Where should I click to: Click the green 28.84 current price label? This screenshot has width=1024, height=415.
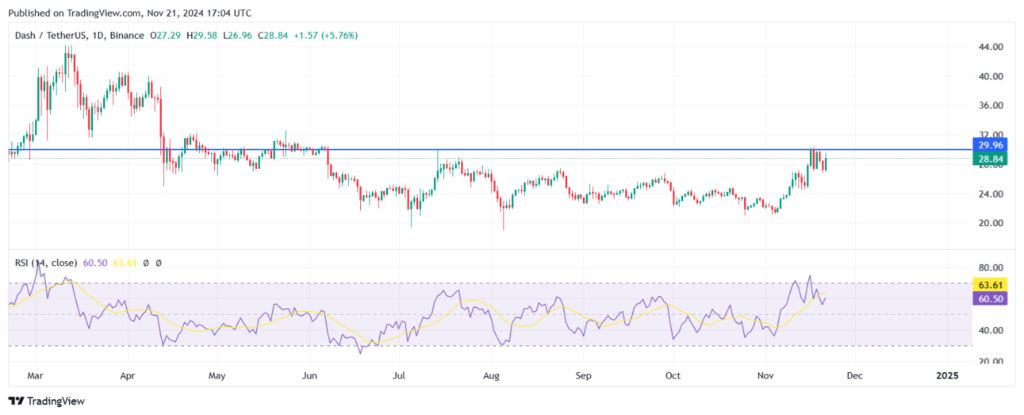(x=990, y=158)
